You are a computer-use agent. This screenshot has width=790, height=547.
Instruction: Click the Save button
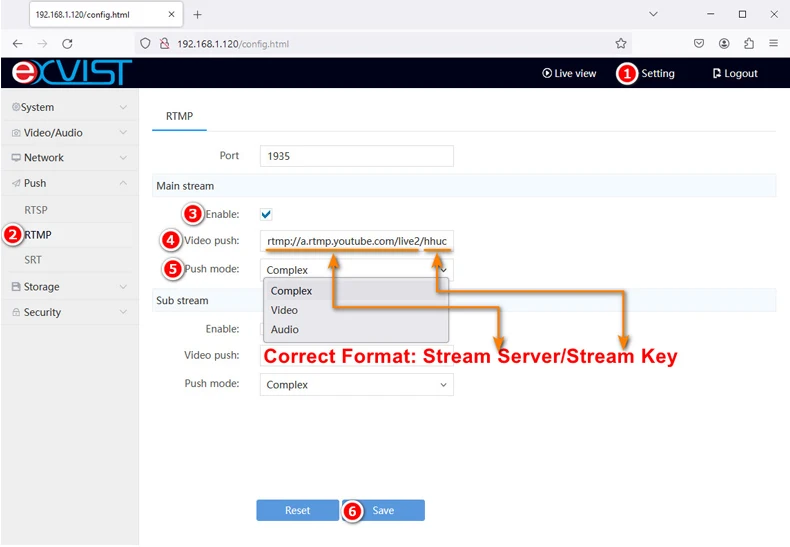coord(383,510)
